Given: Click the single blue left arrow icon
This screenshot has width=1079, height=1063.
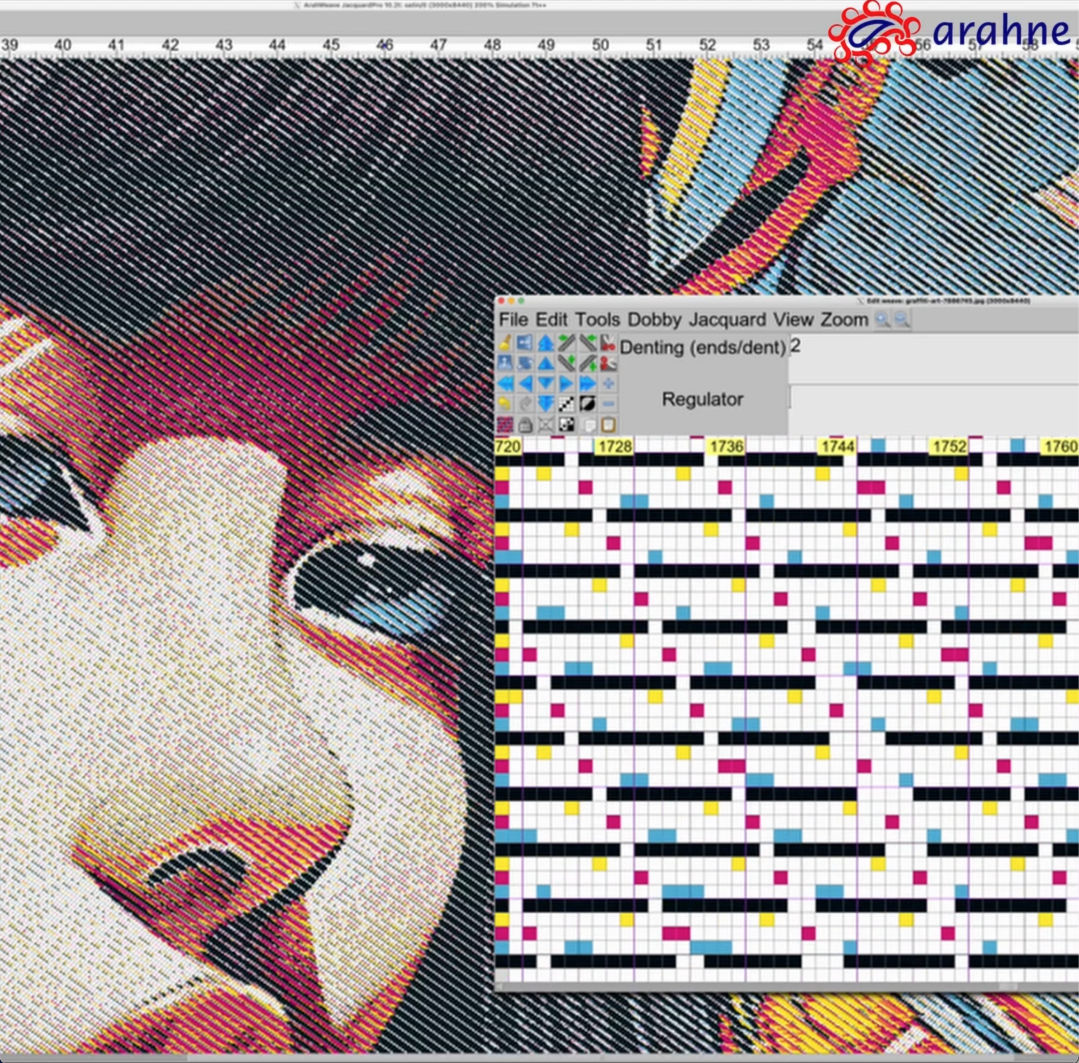Looking at the screenshot, I should point(525,384).
